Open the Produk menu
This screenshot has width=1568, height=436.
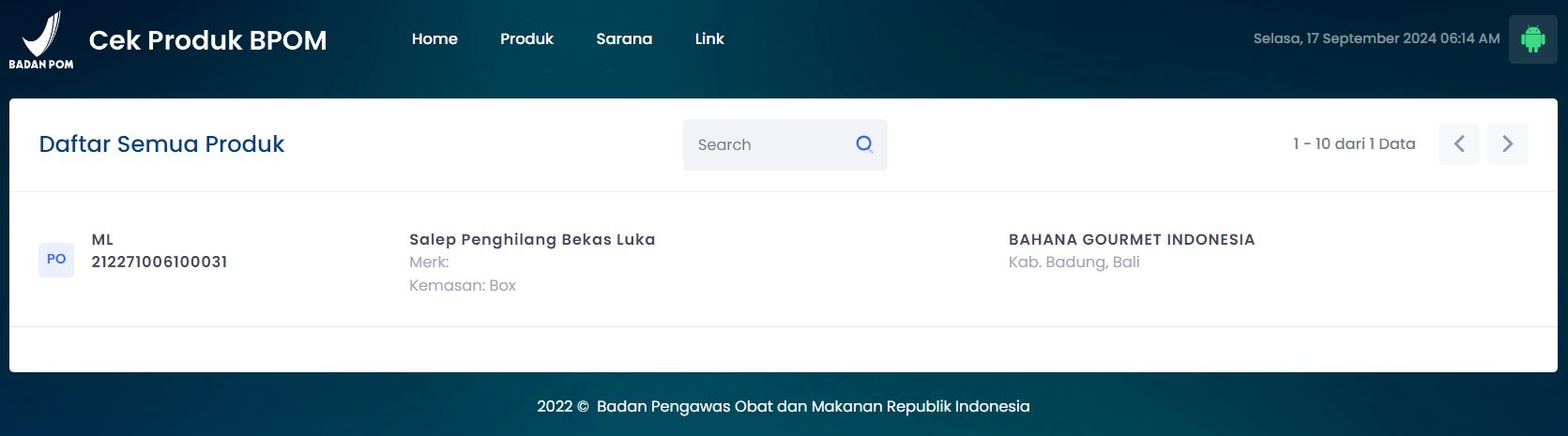pyautogui.click(x=526, y=39)
